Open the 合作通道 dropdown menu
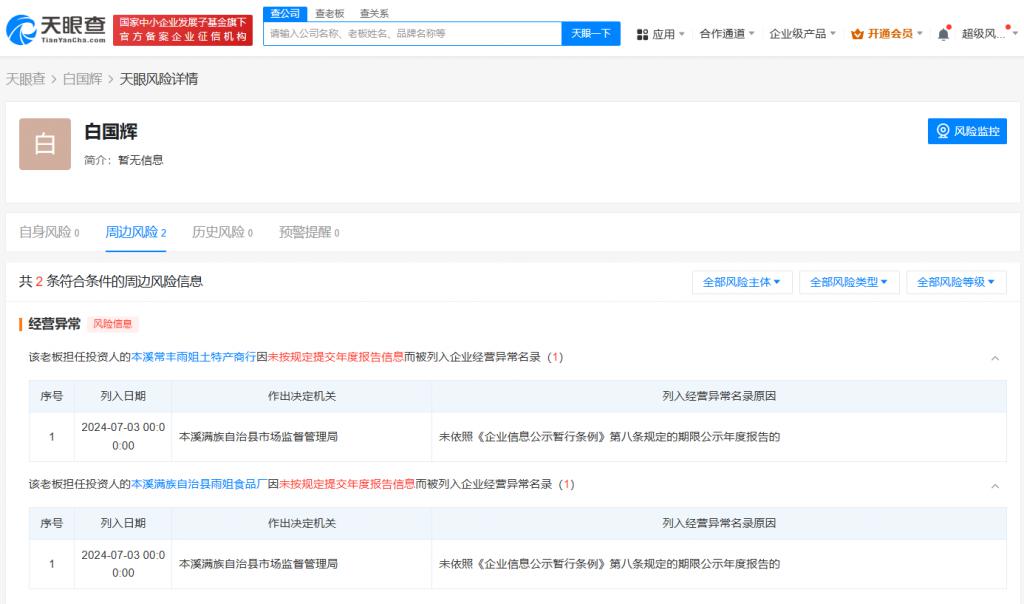This screenshot has width=1024, height=604. click(x=727, y=34)
